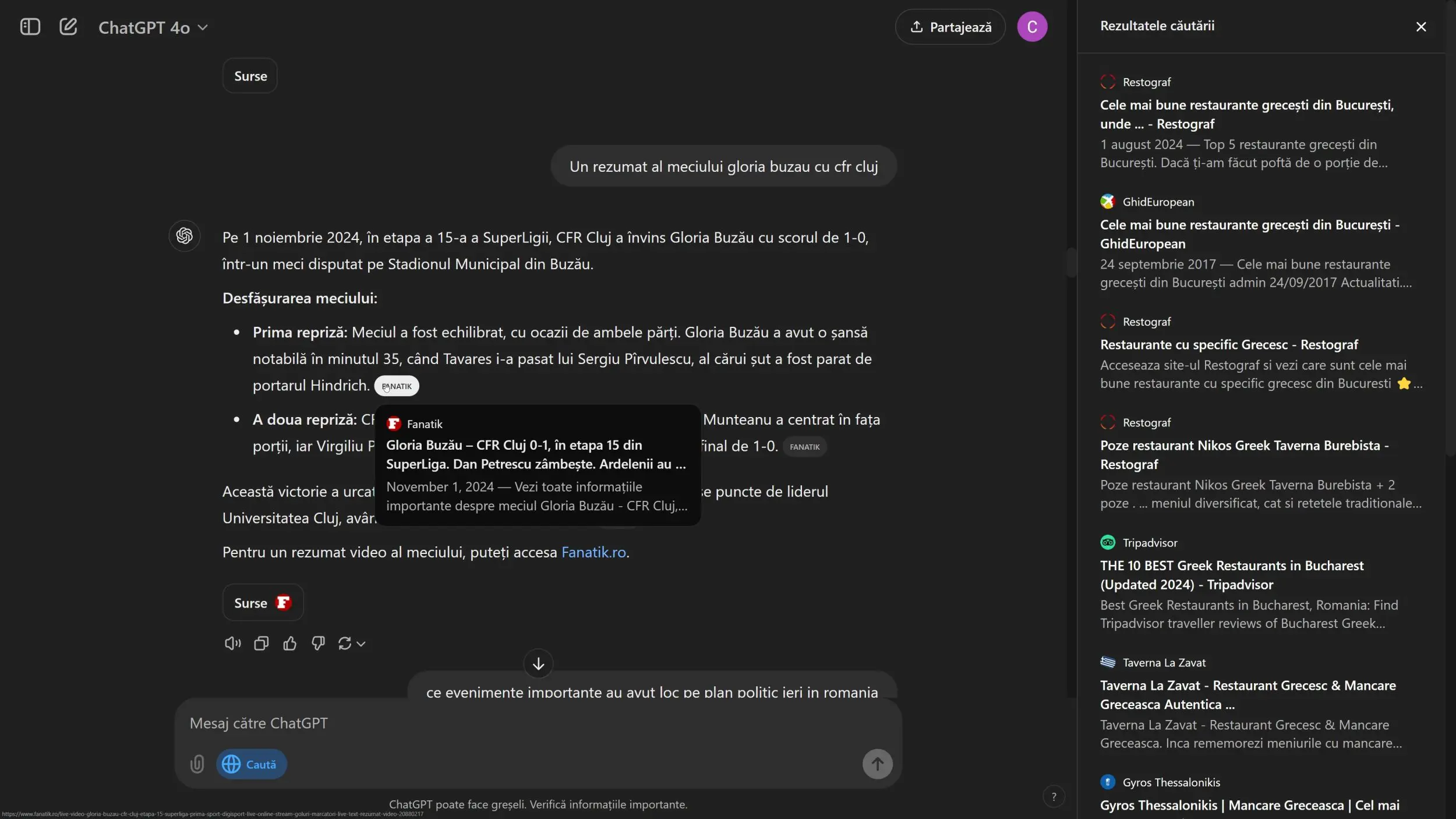Open the Fanatik.ro video summary link
1456x819 pixels.
click(x=593, y=552)
